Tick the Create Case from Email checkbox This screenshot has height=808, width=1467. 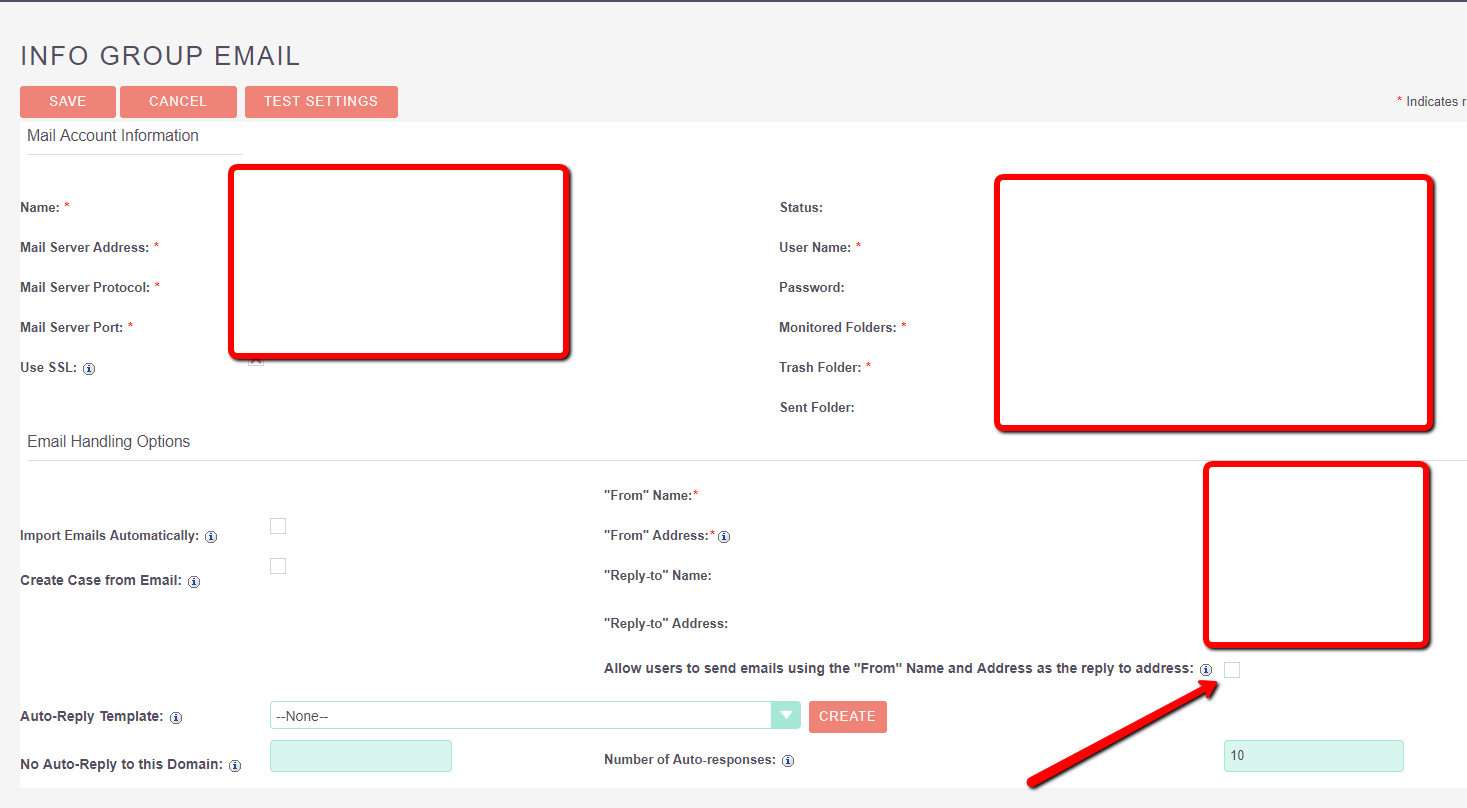tap(278, 566)
